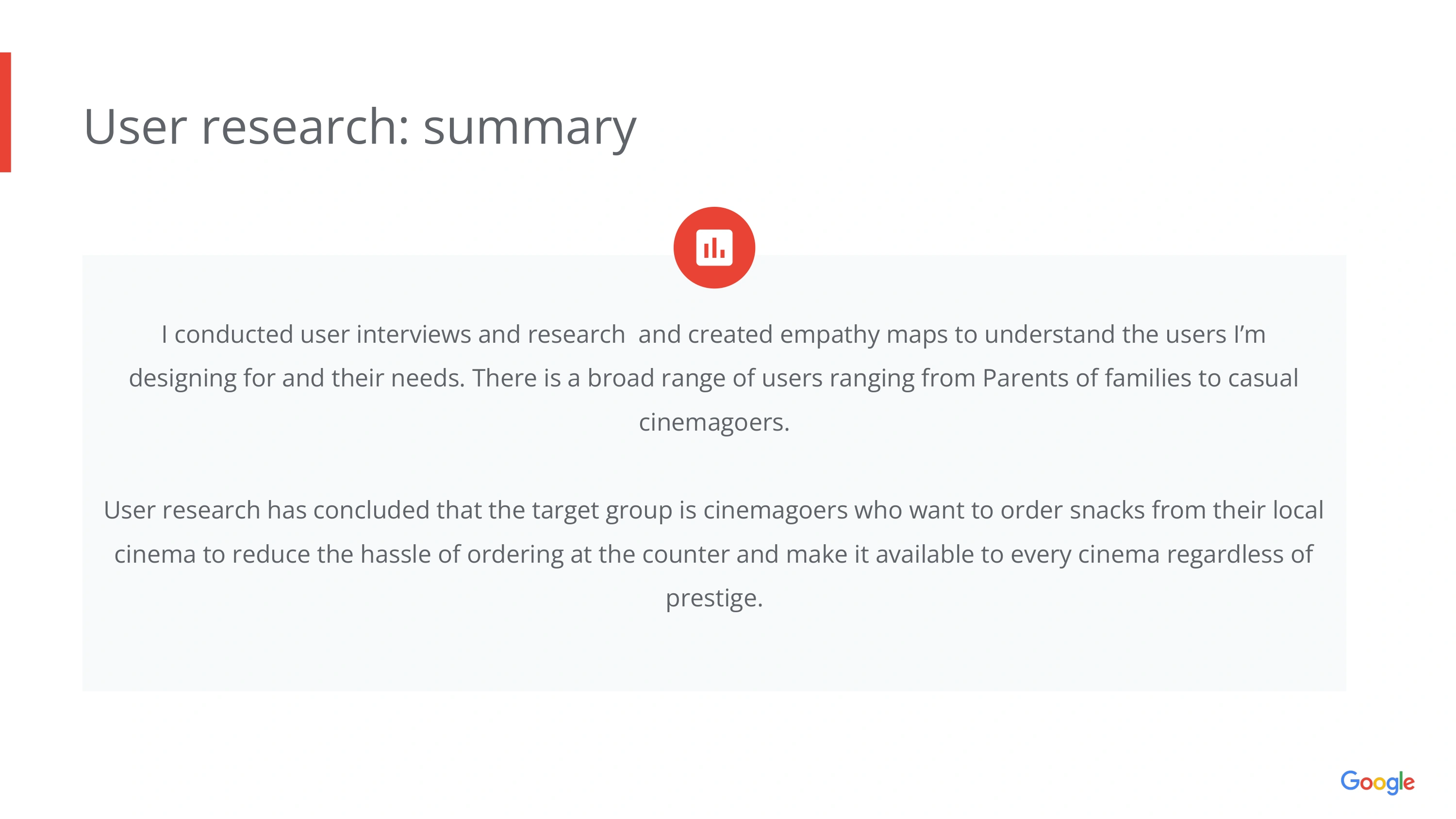Select the word "User" in the title

pyautogui.click(x=135, y=127)
